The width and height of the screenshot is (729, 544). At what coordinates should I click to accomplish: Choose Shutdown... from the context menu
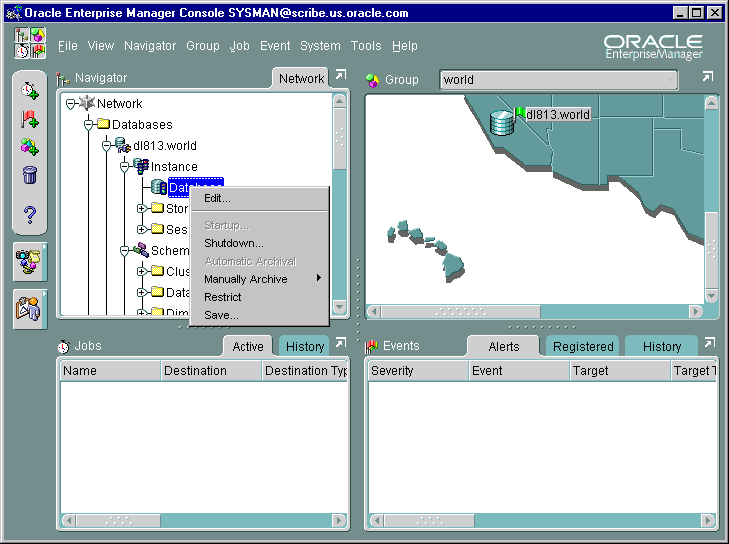(x=259, y=243)
